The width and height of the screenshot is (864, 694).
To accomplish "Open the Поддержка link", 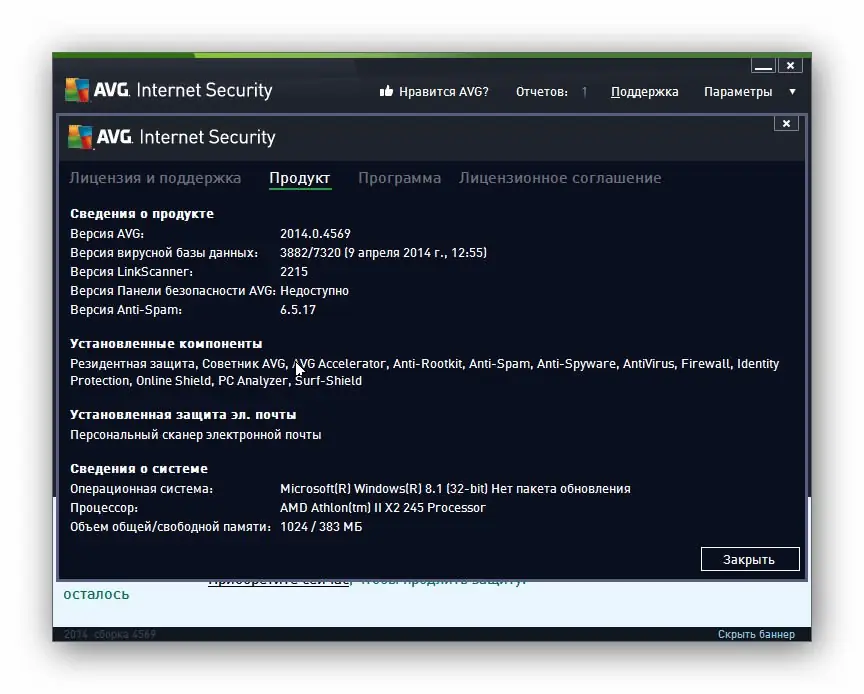I will tap(645, 92).
